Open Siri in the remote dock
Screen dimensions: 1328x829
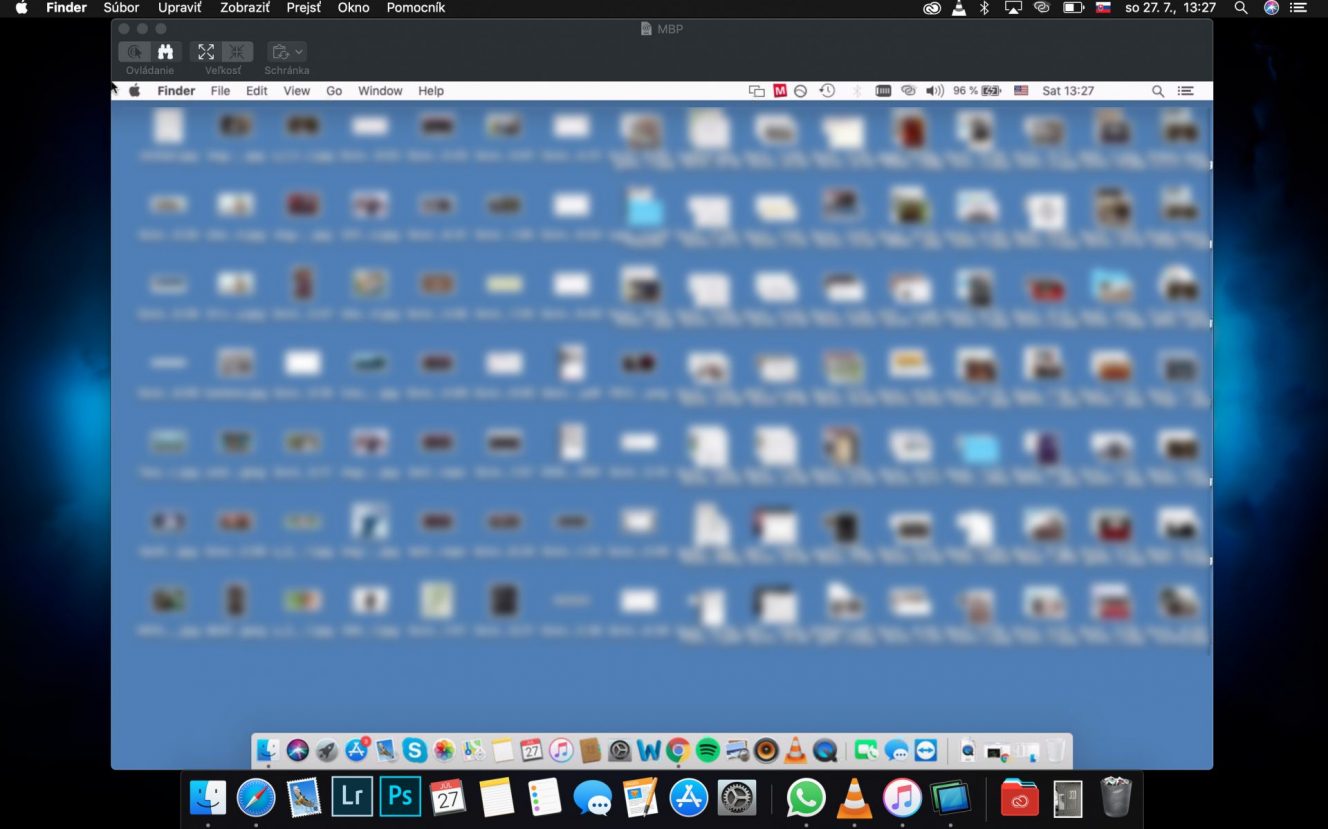(297, 750)
